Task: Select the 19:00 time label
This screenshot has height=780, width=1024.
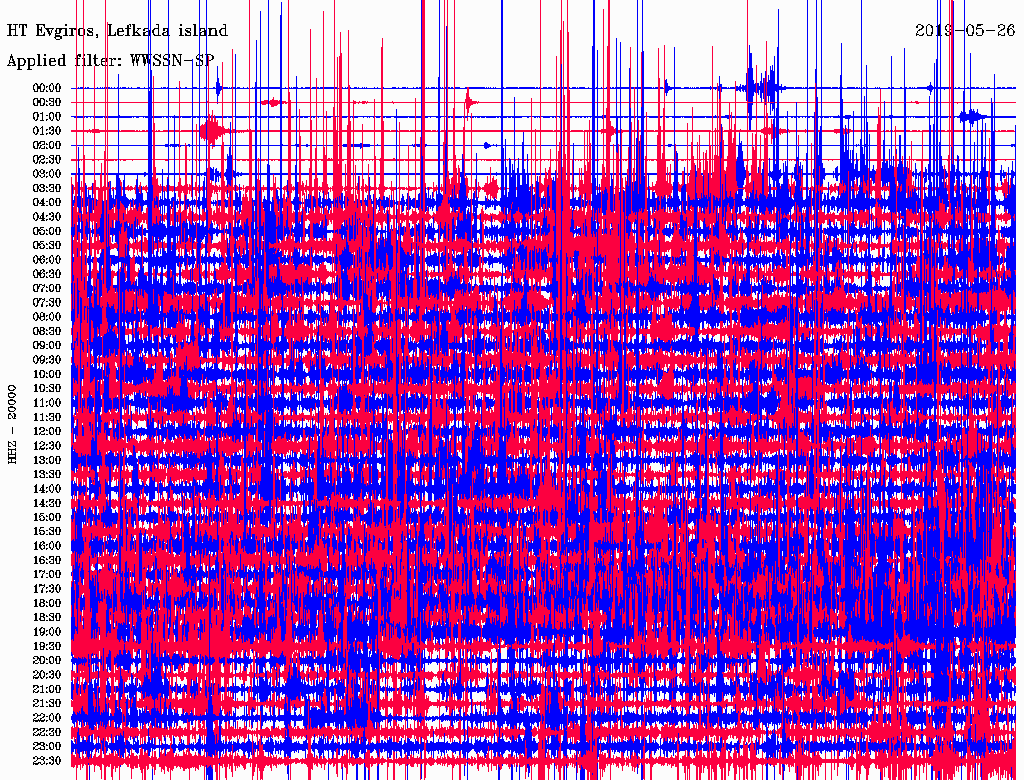Action: pos(47,632)
